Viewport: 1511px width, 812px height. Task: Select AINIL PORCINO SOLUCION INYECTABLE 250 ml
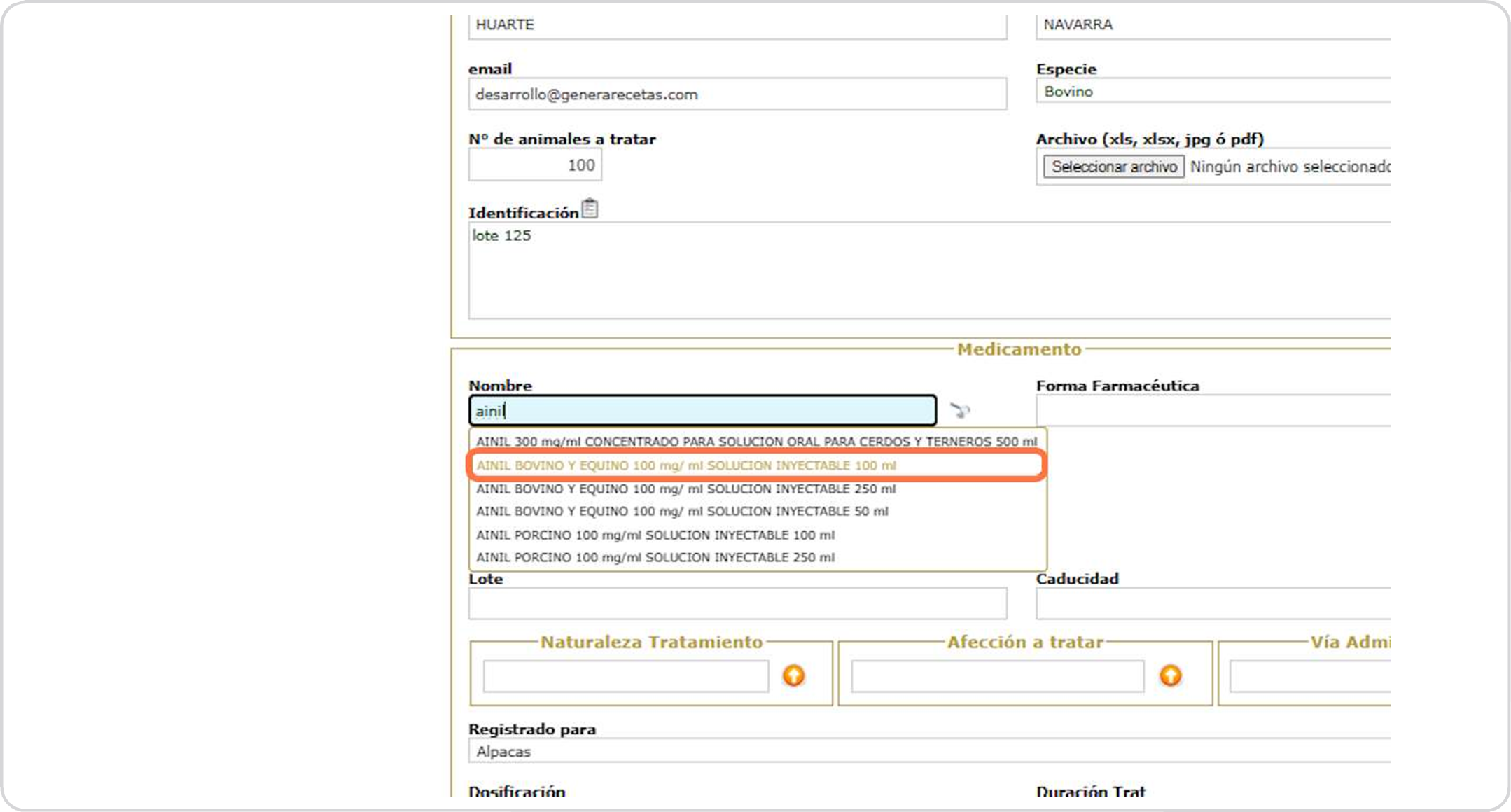pyautogui.click(x=655, y=558)
